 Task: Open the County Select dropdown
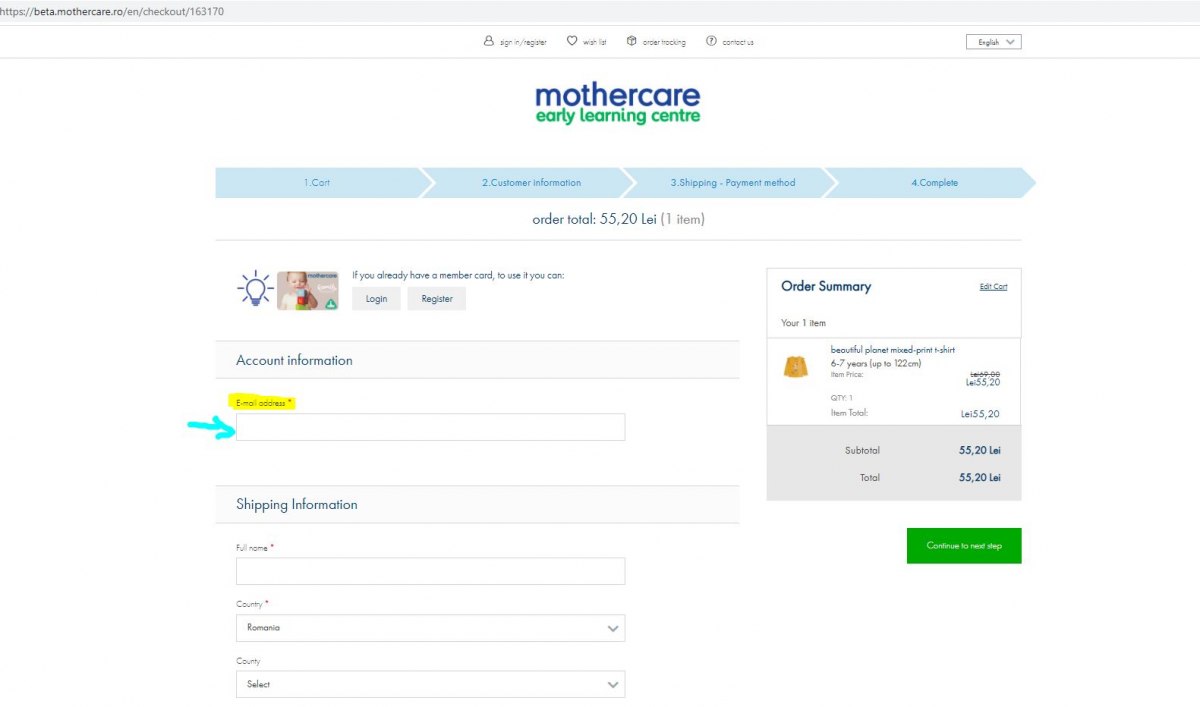tap(430, 684)
